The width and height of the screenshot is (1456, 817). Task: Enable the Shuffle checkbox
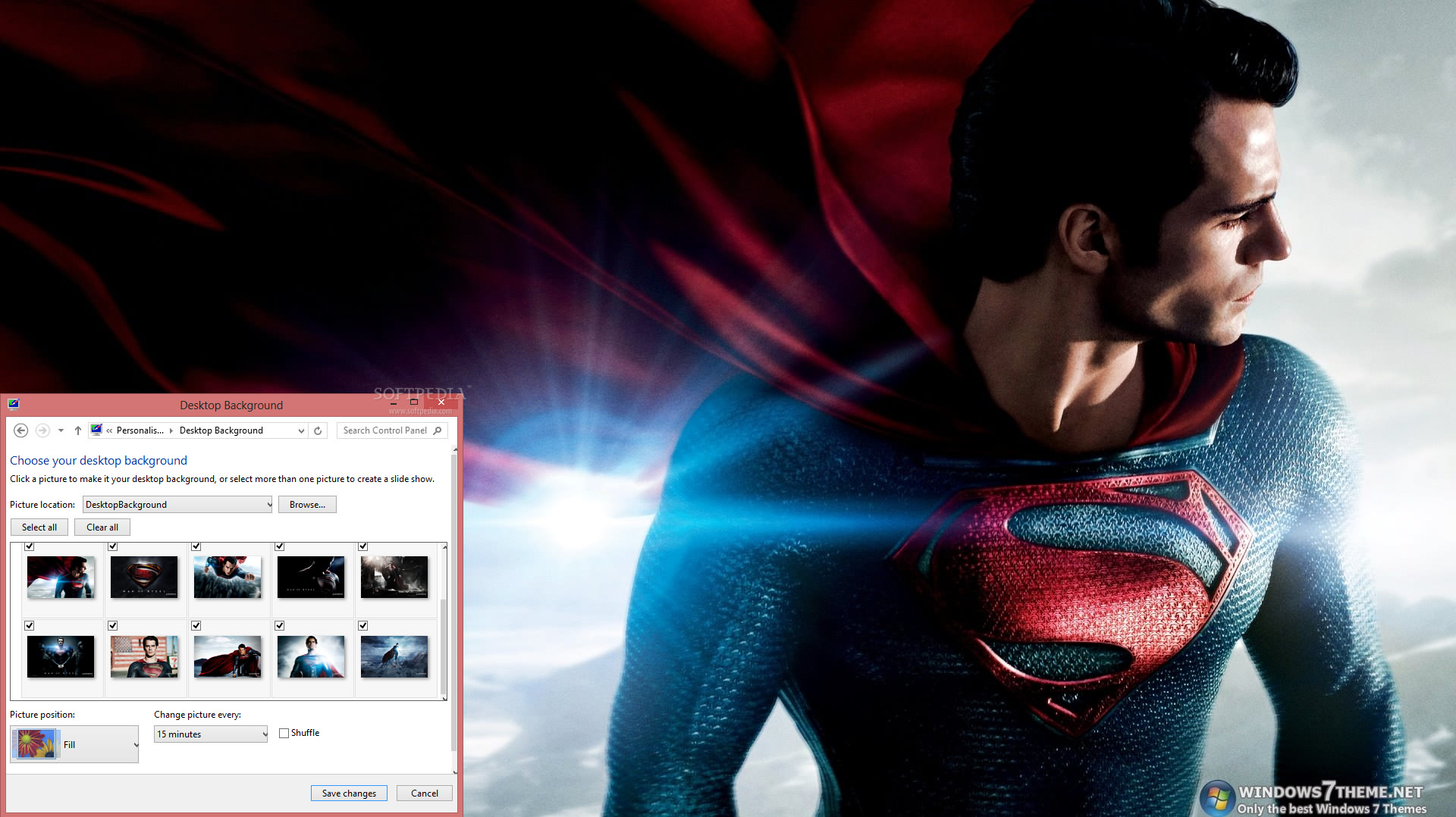point(284,733)
